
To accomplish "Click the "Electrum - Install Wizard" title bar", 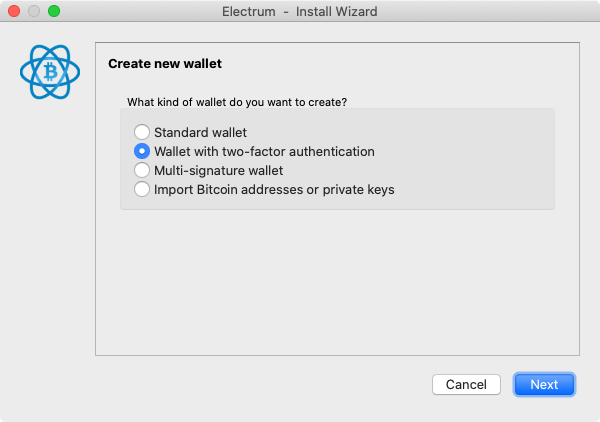I will tap(300, 11).
